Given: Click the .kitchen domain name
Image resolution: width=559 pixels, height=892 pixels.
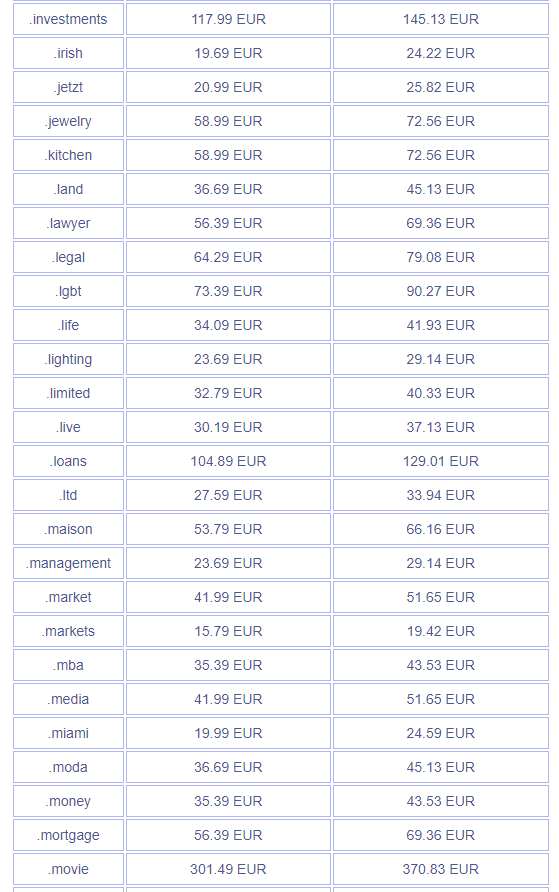Looking at the screenshot, I should [x=68, y=155].
